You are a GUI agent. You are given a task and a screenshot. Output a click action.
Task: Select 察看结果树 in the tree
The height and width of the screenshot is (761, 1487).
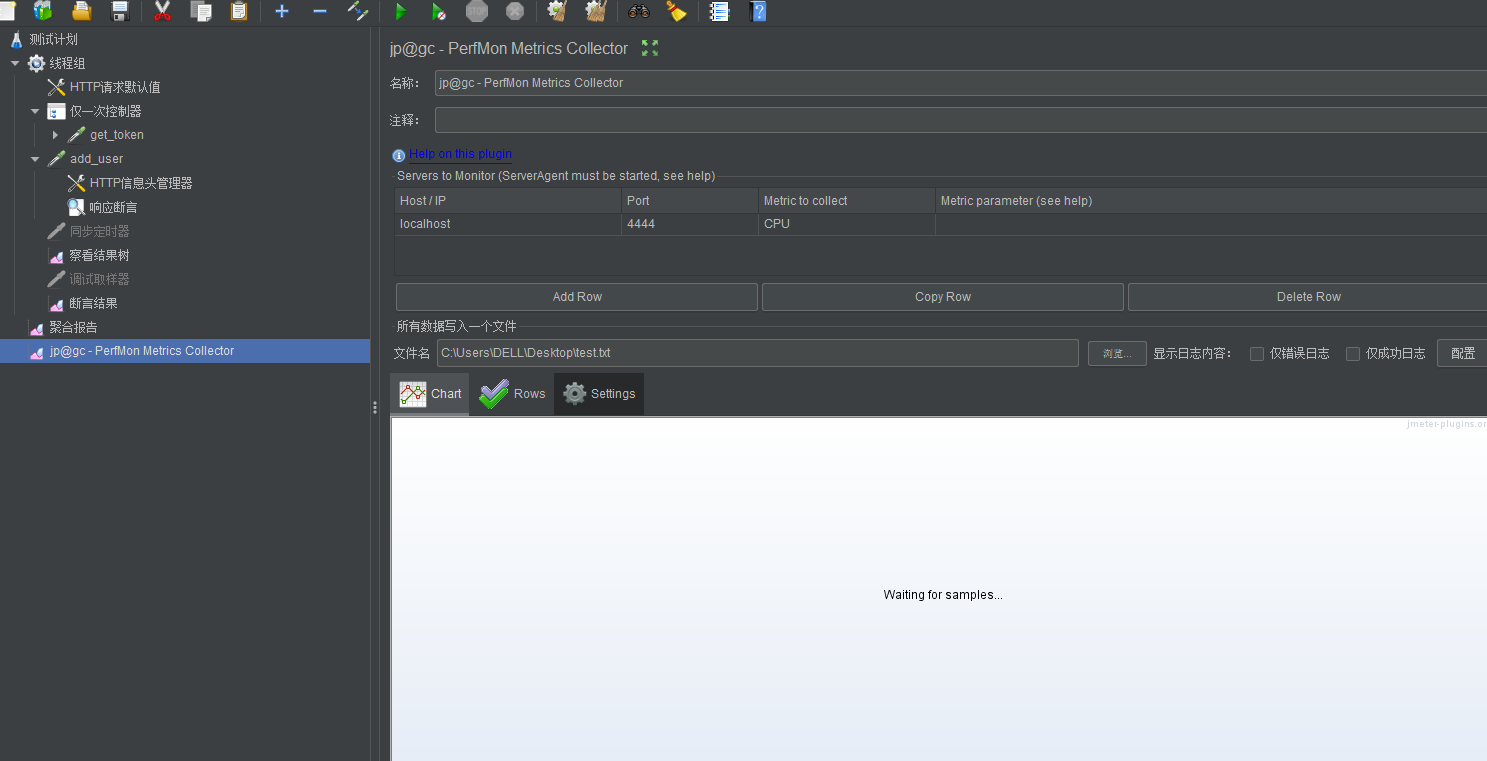pyautogui.click(x=99, y=255)
